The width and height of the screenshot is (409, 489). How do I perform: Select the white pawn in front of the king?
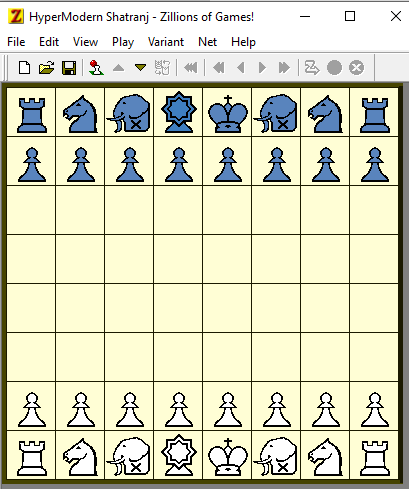(x=228, y=410)
